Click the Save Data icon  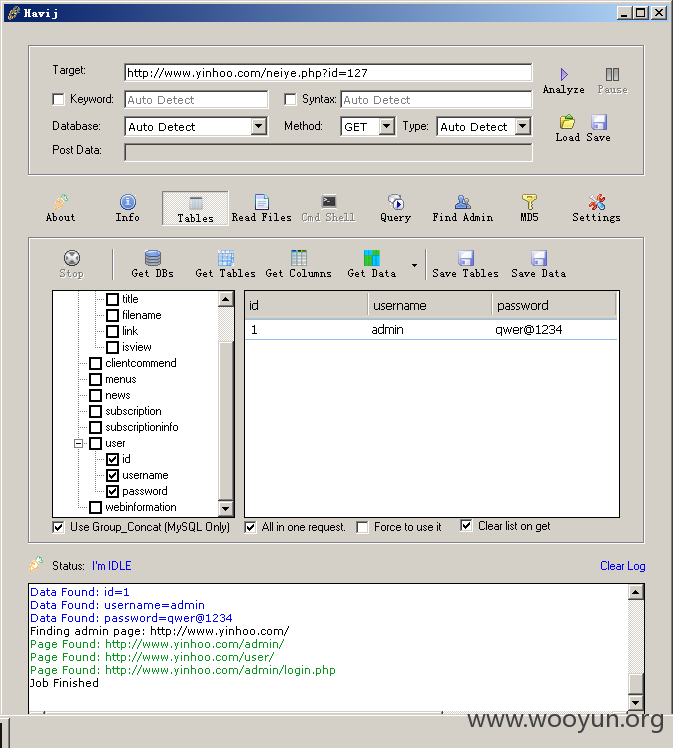point(538,258)
